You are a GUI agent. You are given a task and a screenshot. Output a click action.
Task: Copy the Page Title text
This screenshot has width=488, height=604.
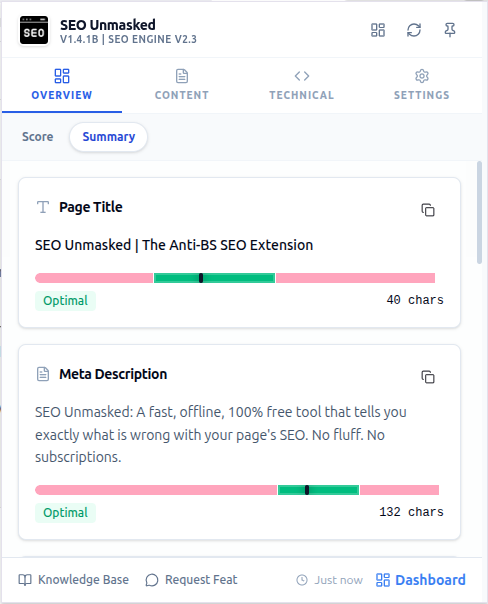[428, 210]
